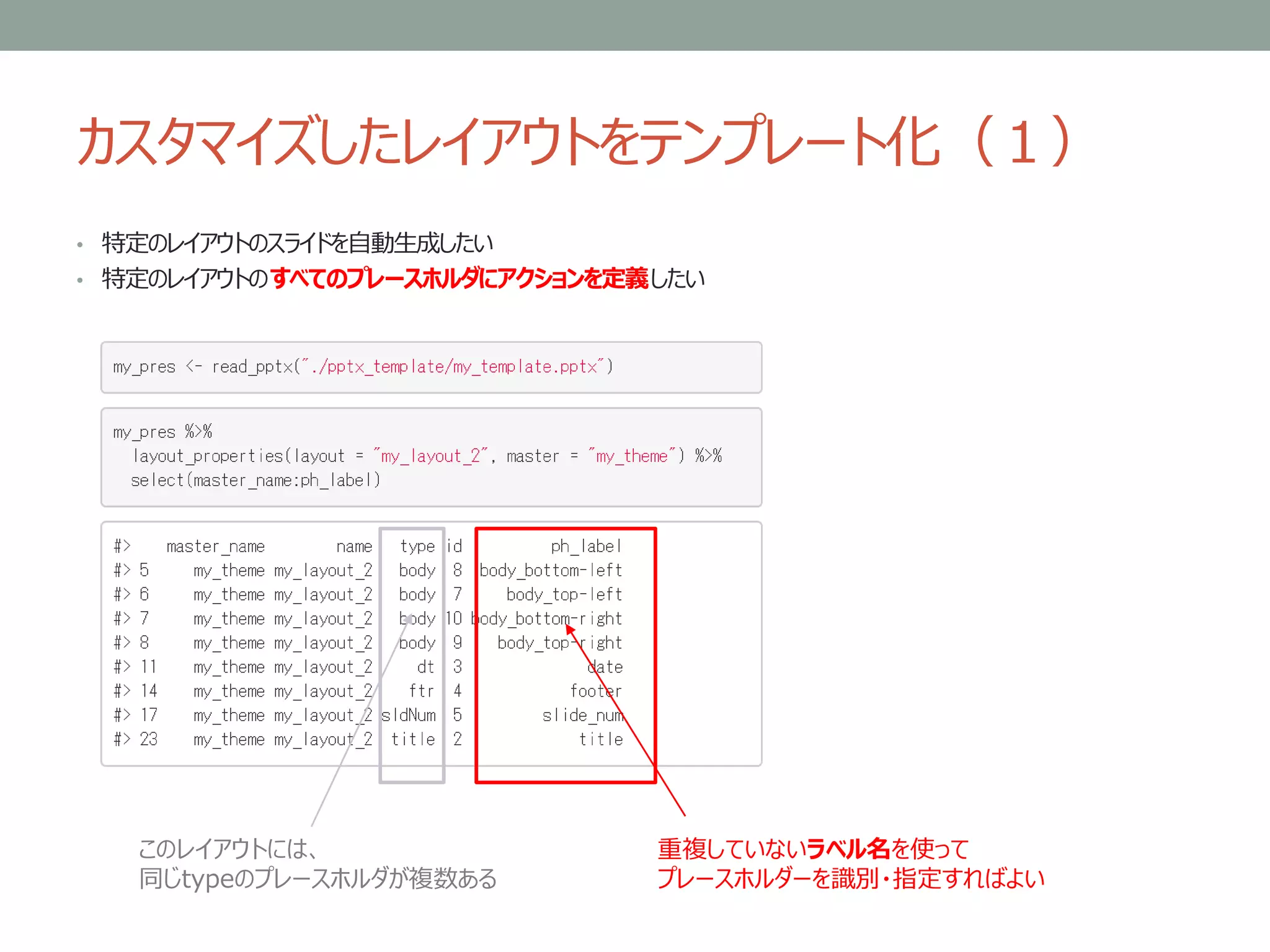Click the select(master_name:ph_label) line
This screenshot has width=1270, height=952.
coord(255,480)
